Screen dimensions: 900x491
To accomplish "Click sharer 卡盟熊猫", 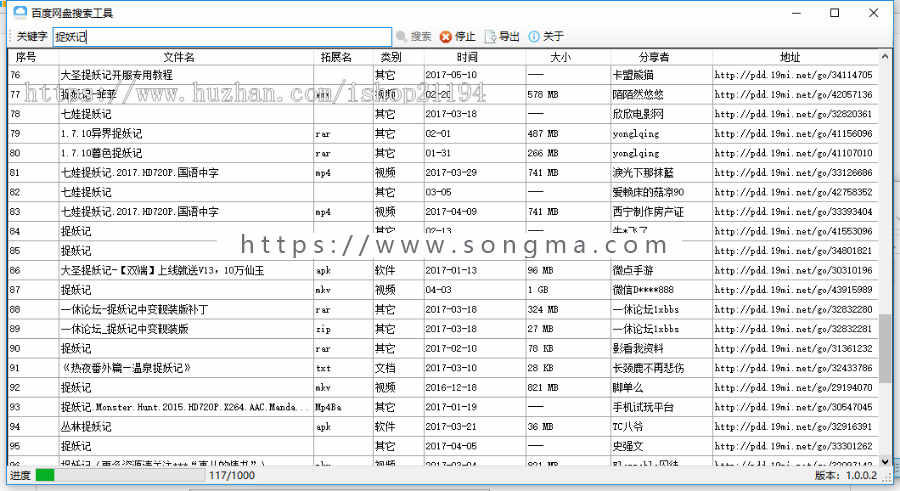I will pyautogui.click(x=633, y=75).
